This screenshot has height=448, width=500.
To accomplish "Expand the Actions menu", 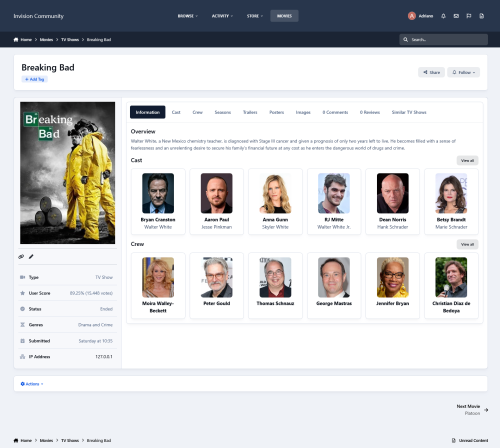I will point(32,384).
